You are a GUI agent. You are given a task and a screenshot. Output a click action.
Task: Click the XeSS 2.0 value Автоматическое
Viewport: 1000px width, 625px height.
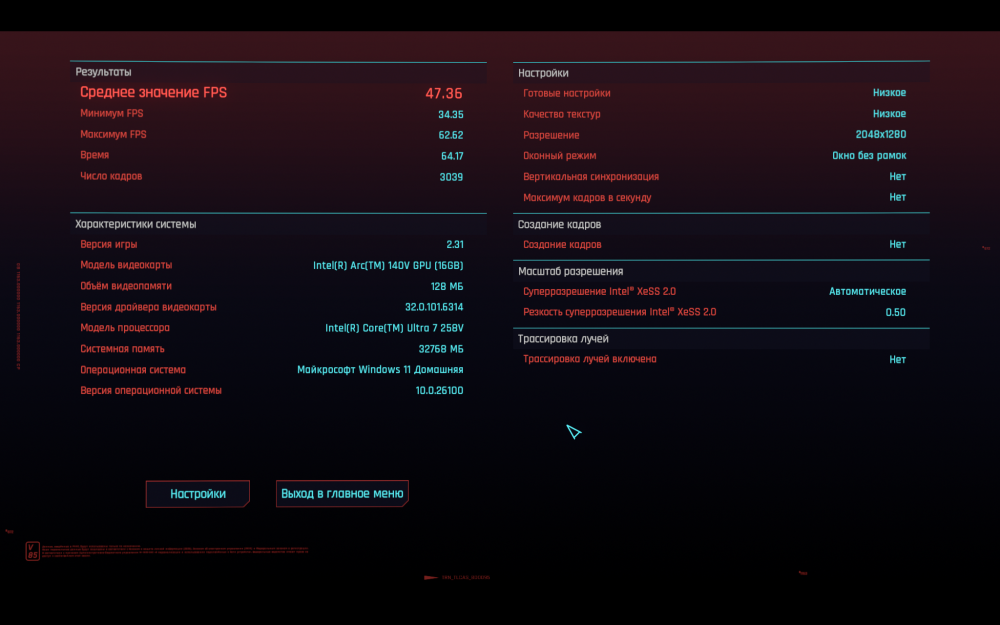coord(867,291)
